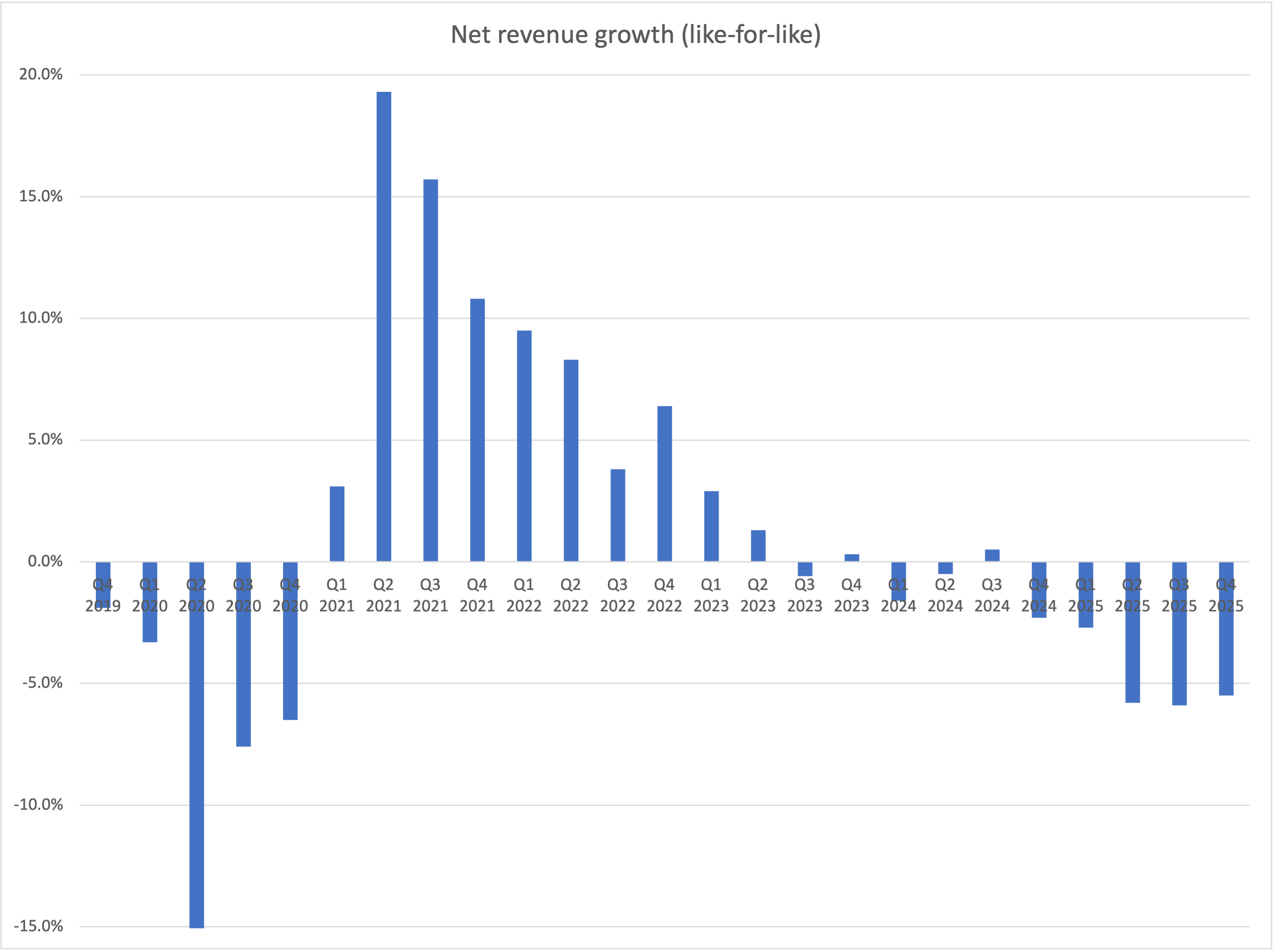
Task: Click the chart title 'Net revenue growth (like-for-like)'
Action: 635,35
